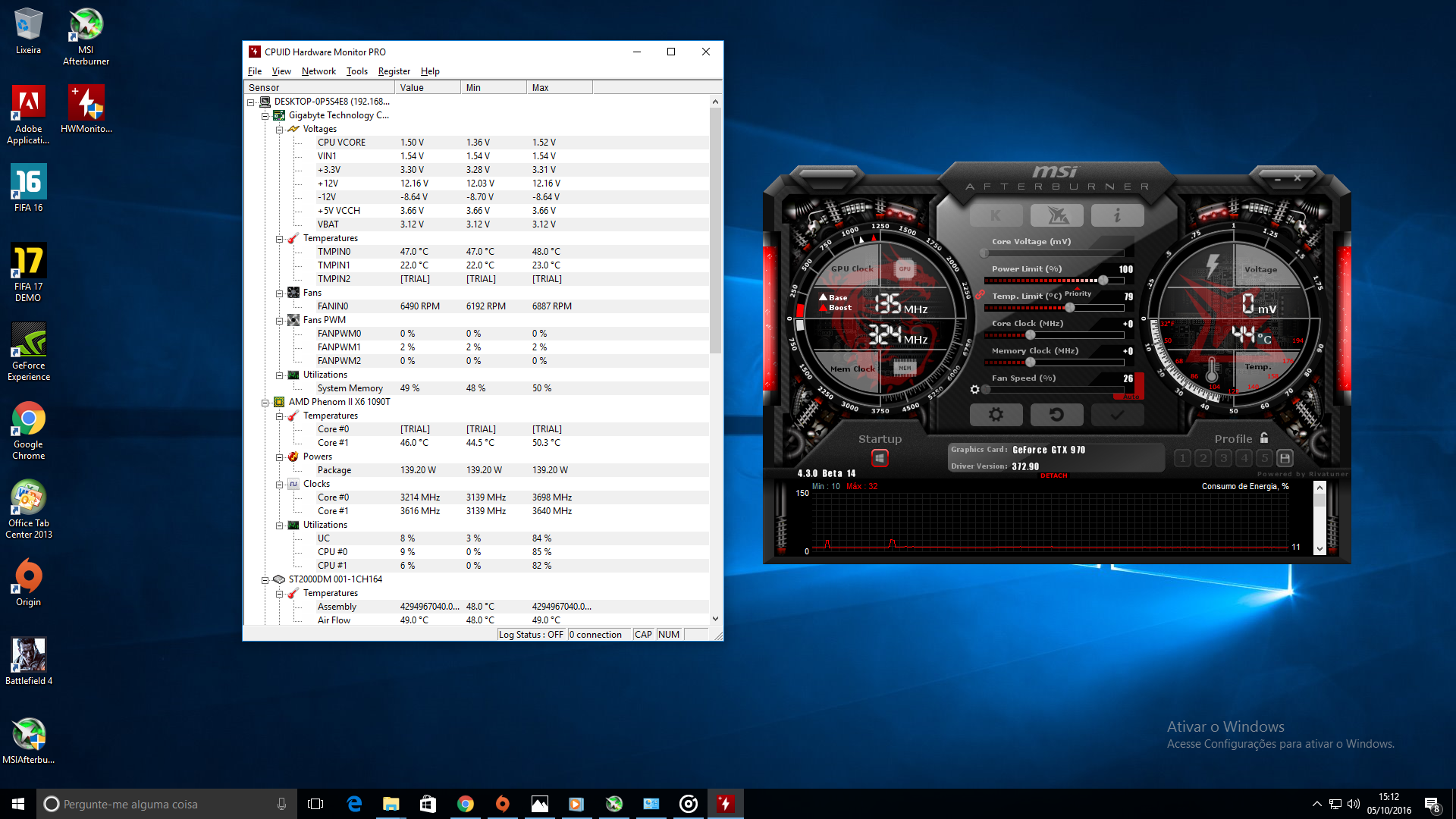Open Battlefield 4 desktop icon
1456x819 pixels.
29,661
